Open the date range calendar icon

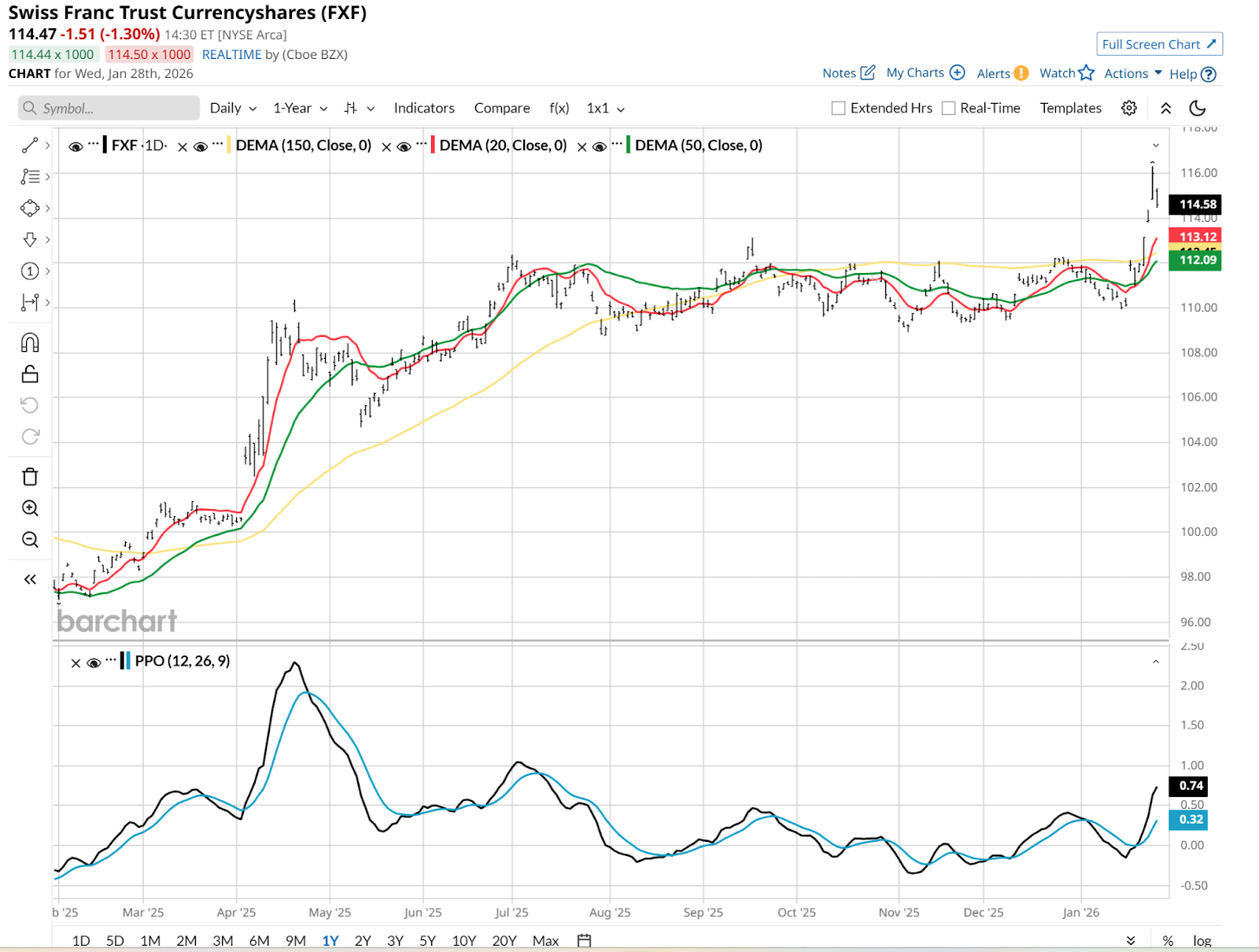click(x=584, y=940)
